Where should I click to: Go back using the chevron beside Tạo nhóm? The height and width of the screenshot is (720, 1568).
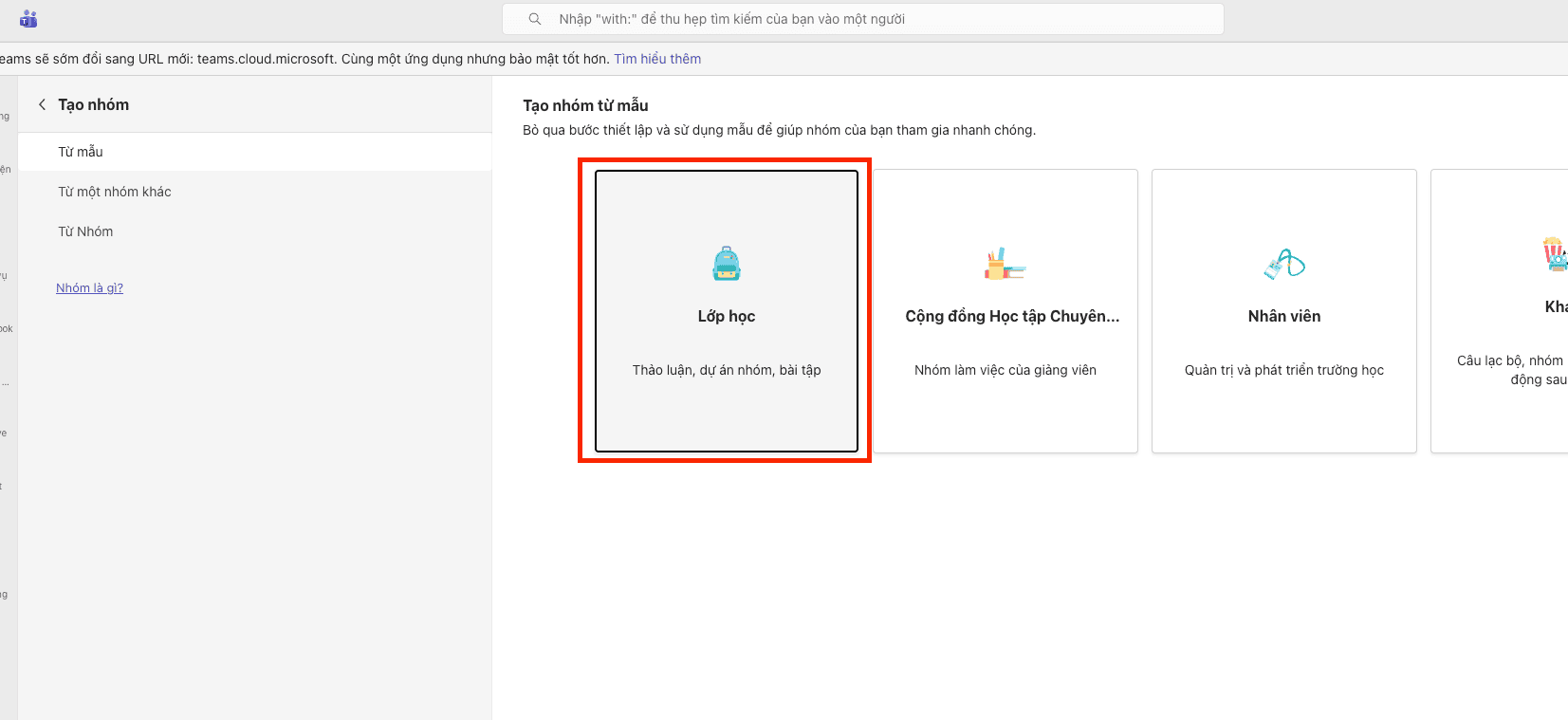tap(42, 104)
